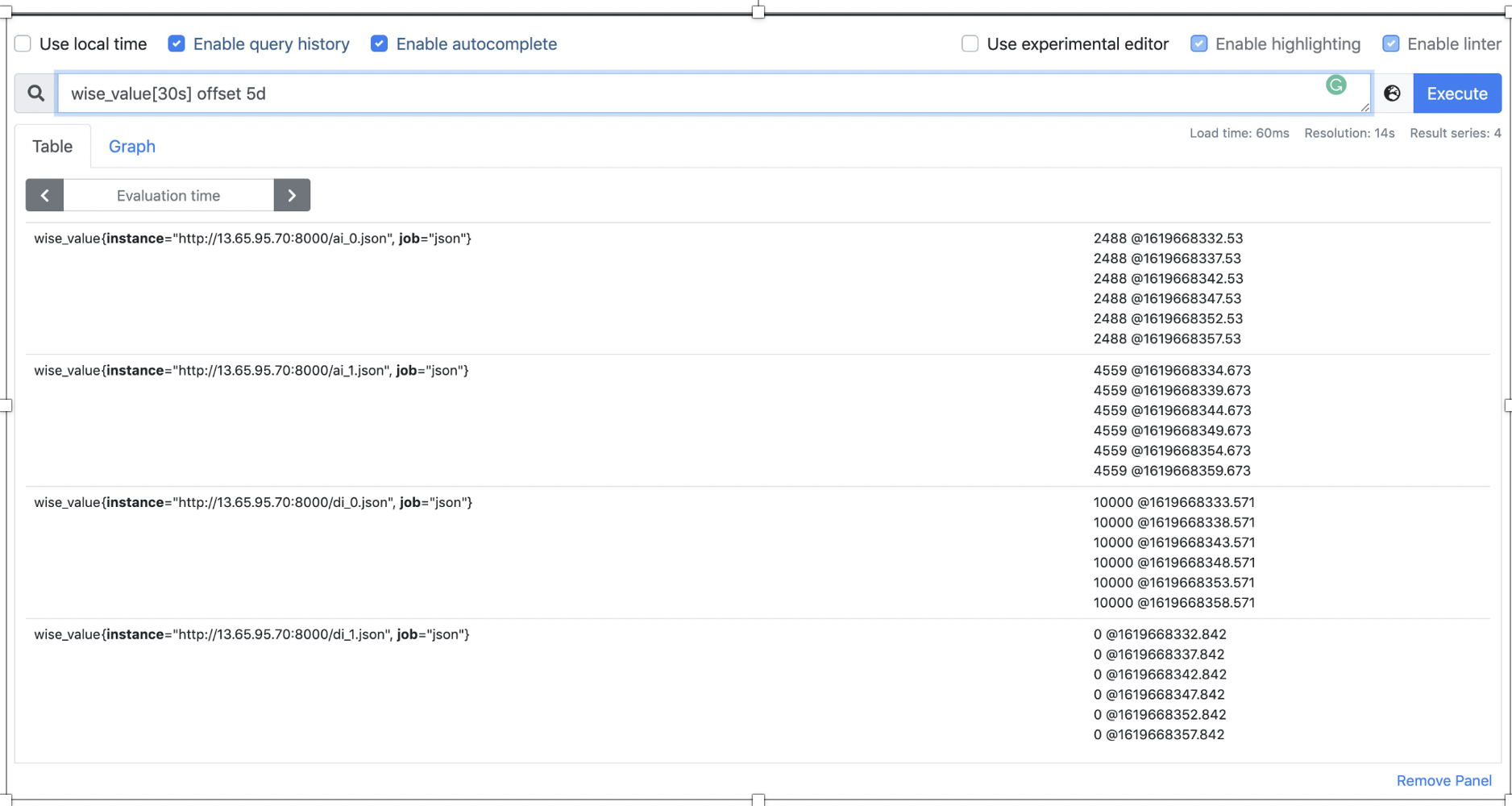1512x806 pixels.
Task: Select the ai_0.json wise_value series row
Action: click(x=252, y=239)
